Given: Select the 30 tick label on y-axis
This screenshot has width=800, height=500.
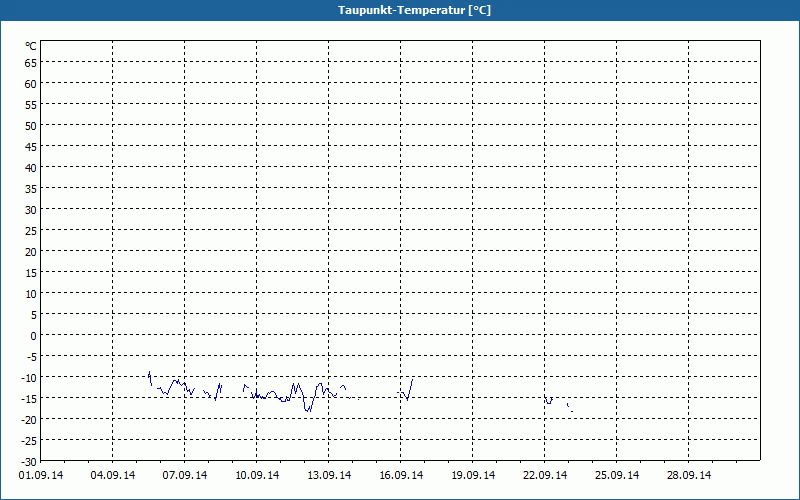Looking at the screenshot, I should tap(31, 209).
